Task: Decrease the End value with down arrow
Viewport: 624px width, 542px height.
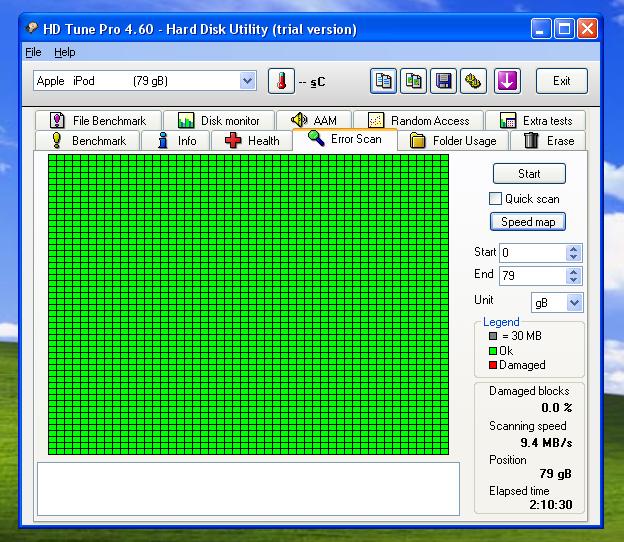Action: click(573, 280)
